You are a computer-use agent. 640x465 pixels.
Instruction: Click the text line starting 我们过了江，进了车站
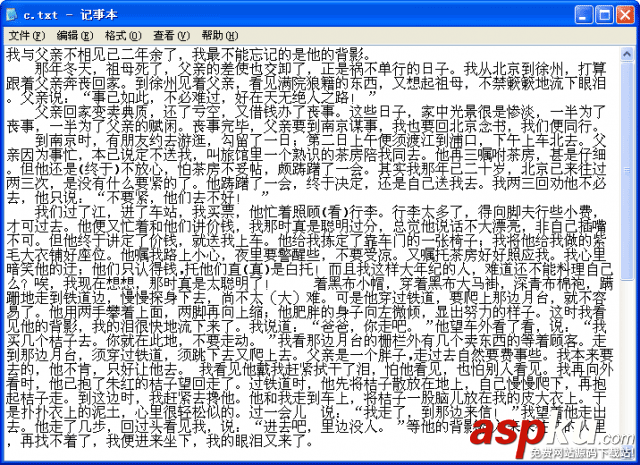[x=317, y=211]
